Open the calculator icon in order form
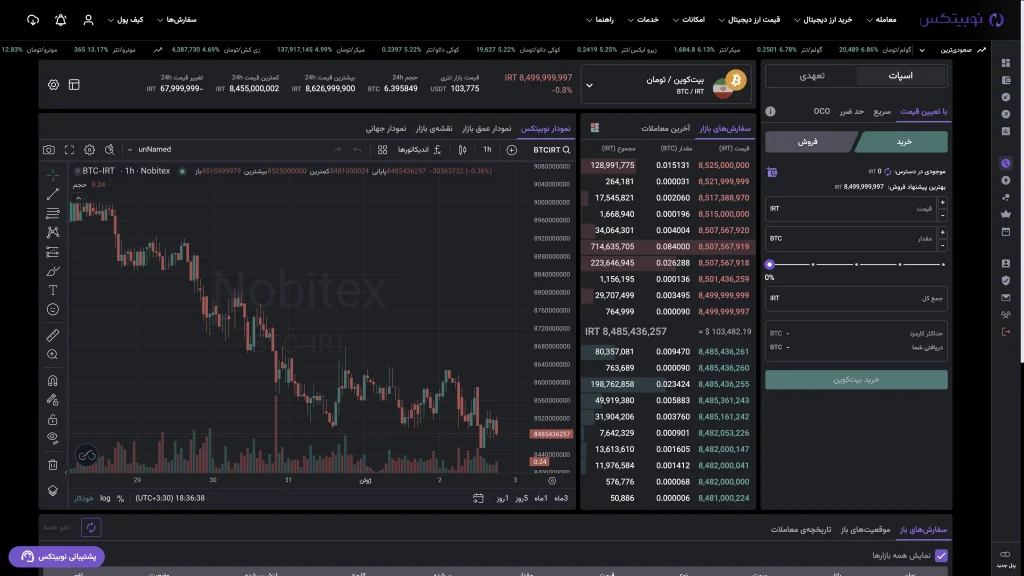 [772, 172]
